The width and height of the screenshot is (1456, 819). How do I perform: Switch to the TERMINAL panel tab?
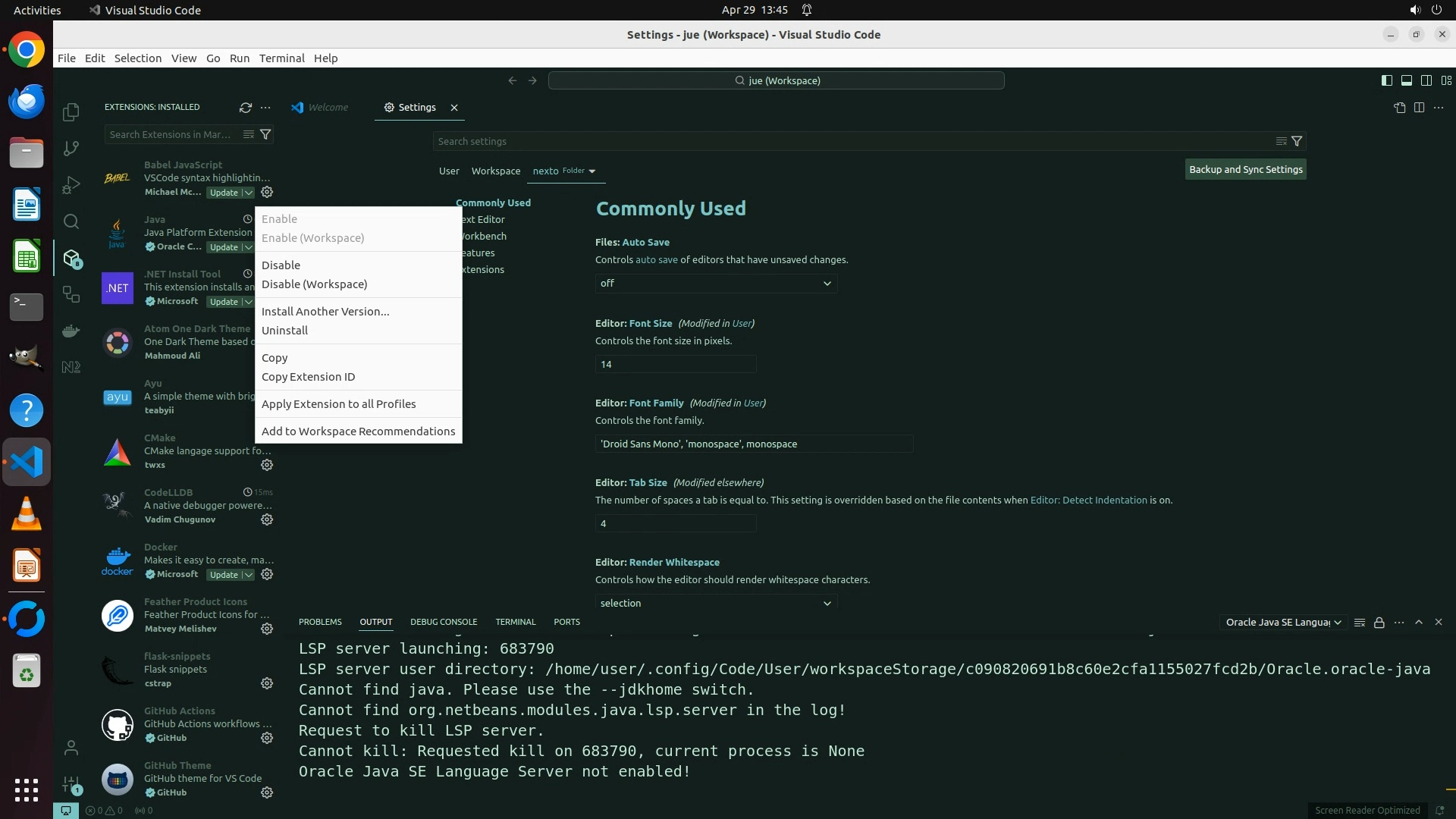(x=515, y=622)
